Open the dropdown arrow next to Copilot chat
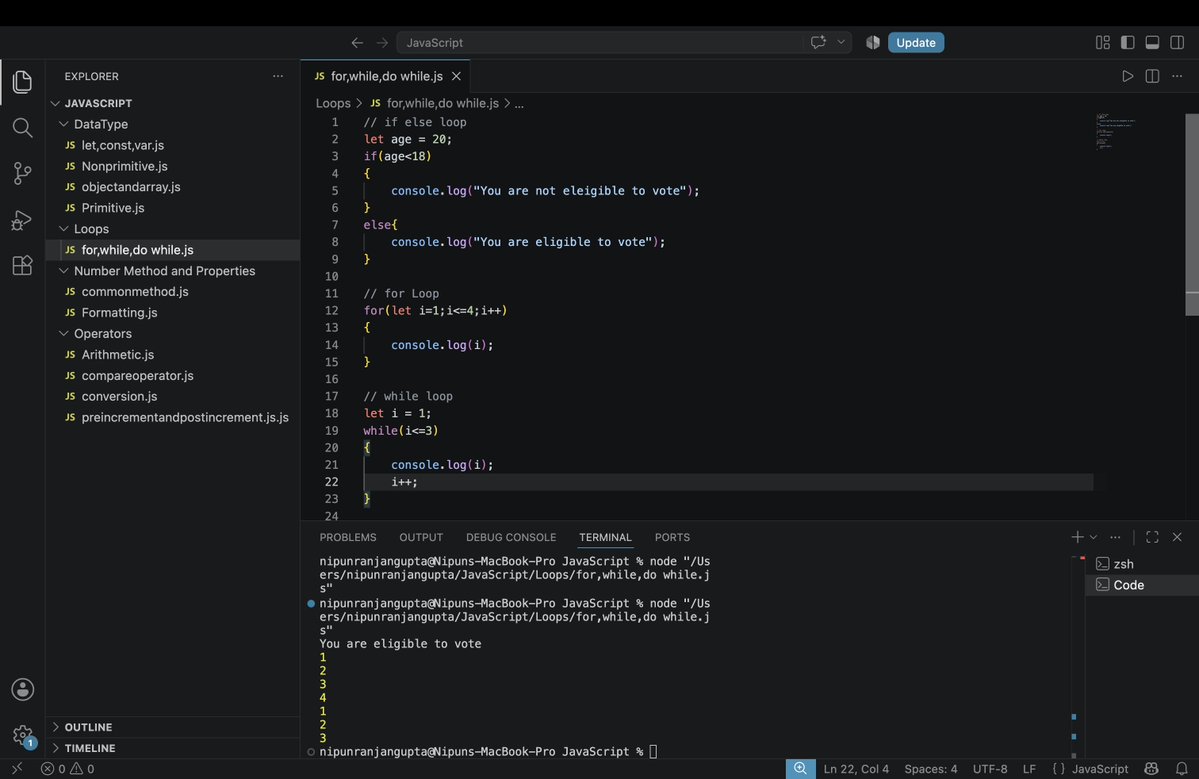The width and height of the screenshot is (1199, 779). (x=841, y=43)
